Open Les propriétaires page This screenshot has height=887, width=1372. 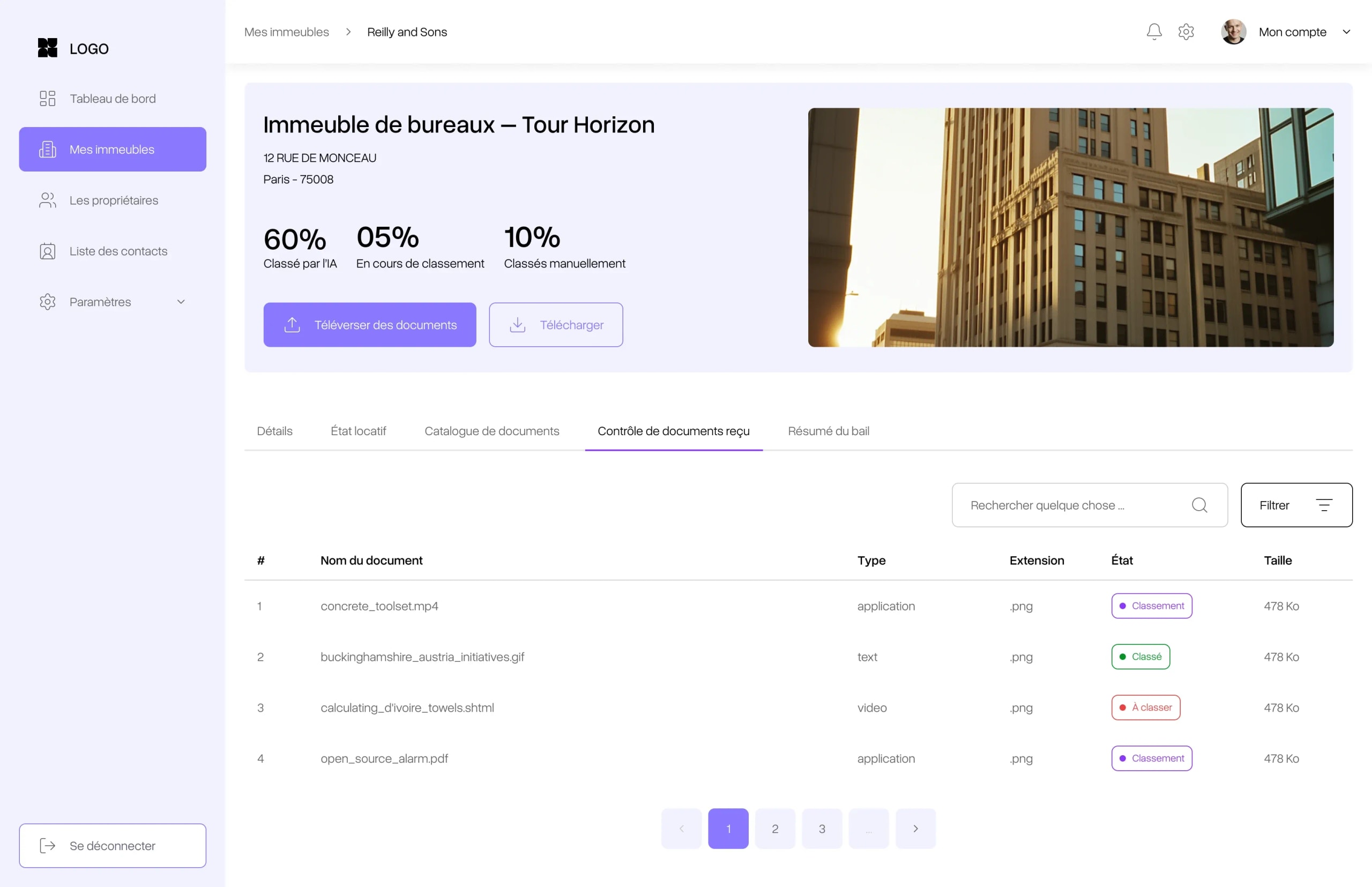pyautogui.click(x=113, y=200)
